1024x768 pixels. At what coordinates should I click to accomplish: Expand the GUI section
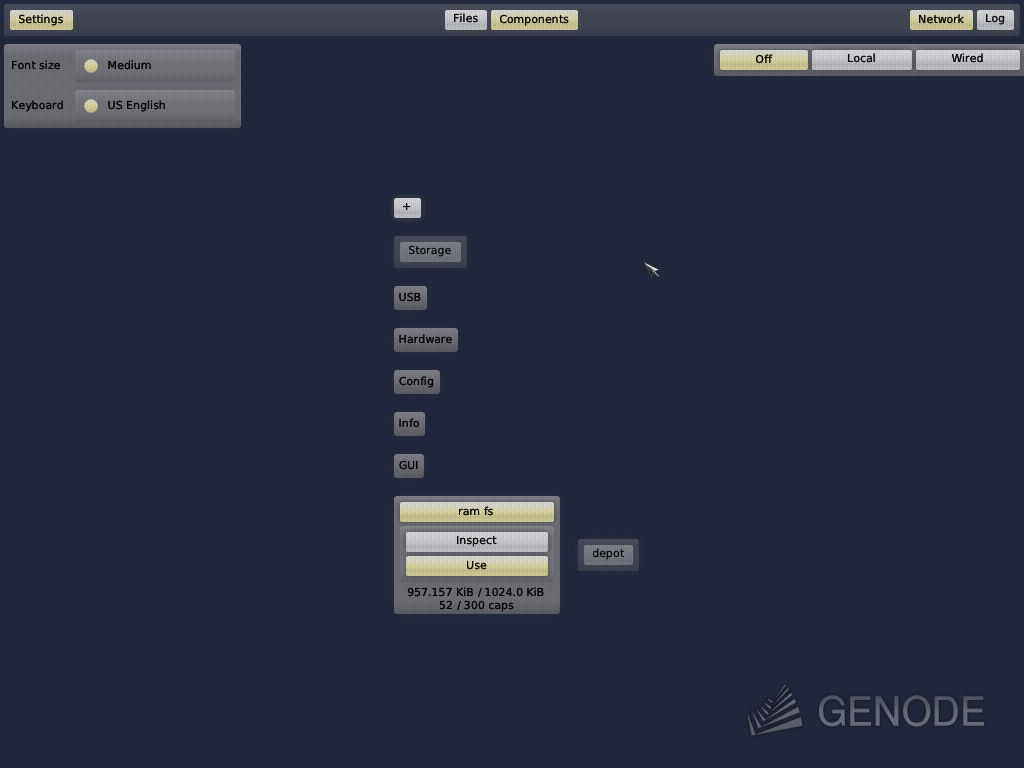tap(408, 465)
